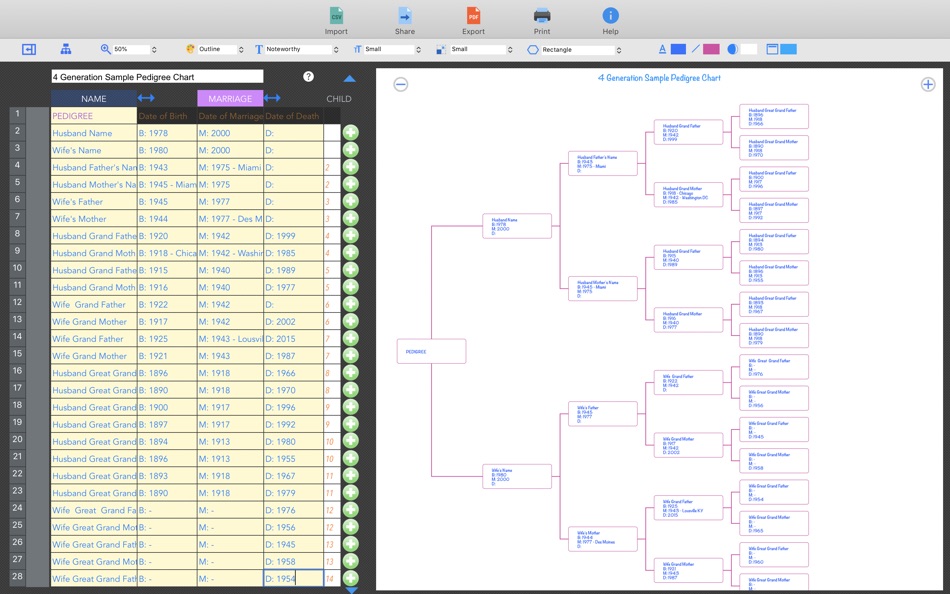Click the resize arrows beside NAME header
The image size is (950, 594).
[x=146, y=98]
